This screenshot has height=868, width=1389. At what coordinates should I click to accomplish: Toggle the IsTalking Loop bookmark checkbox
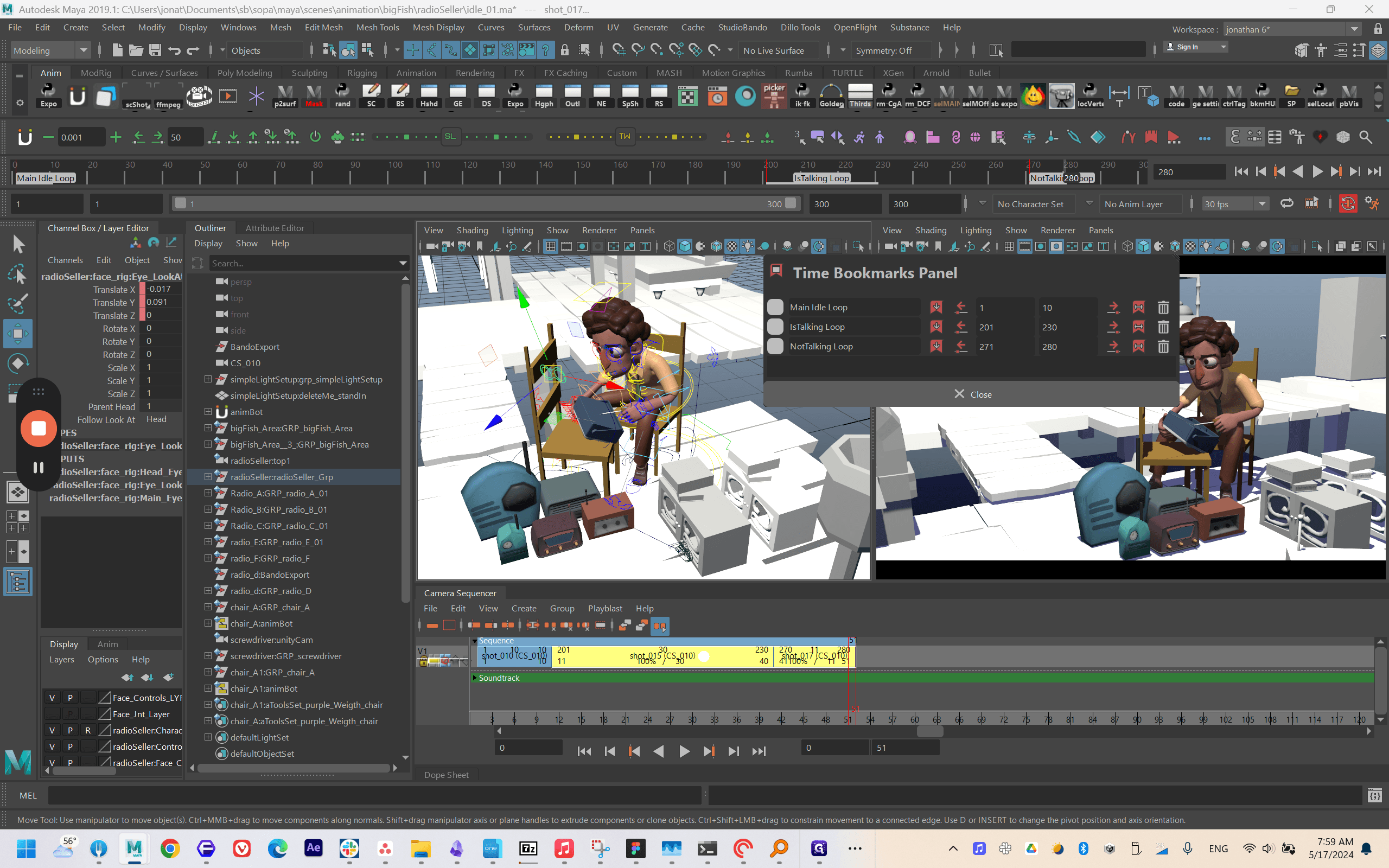[x=775, y=327]
